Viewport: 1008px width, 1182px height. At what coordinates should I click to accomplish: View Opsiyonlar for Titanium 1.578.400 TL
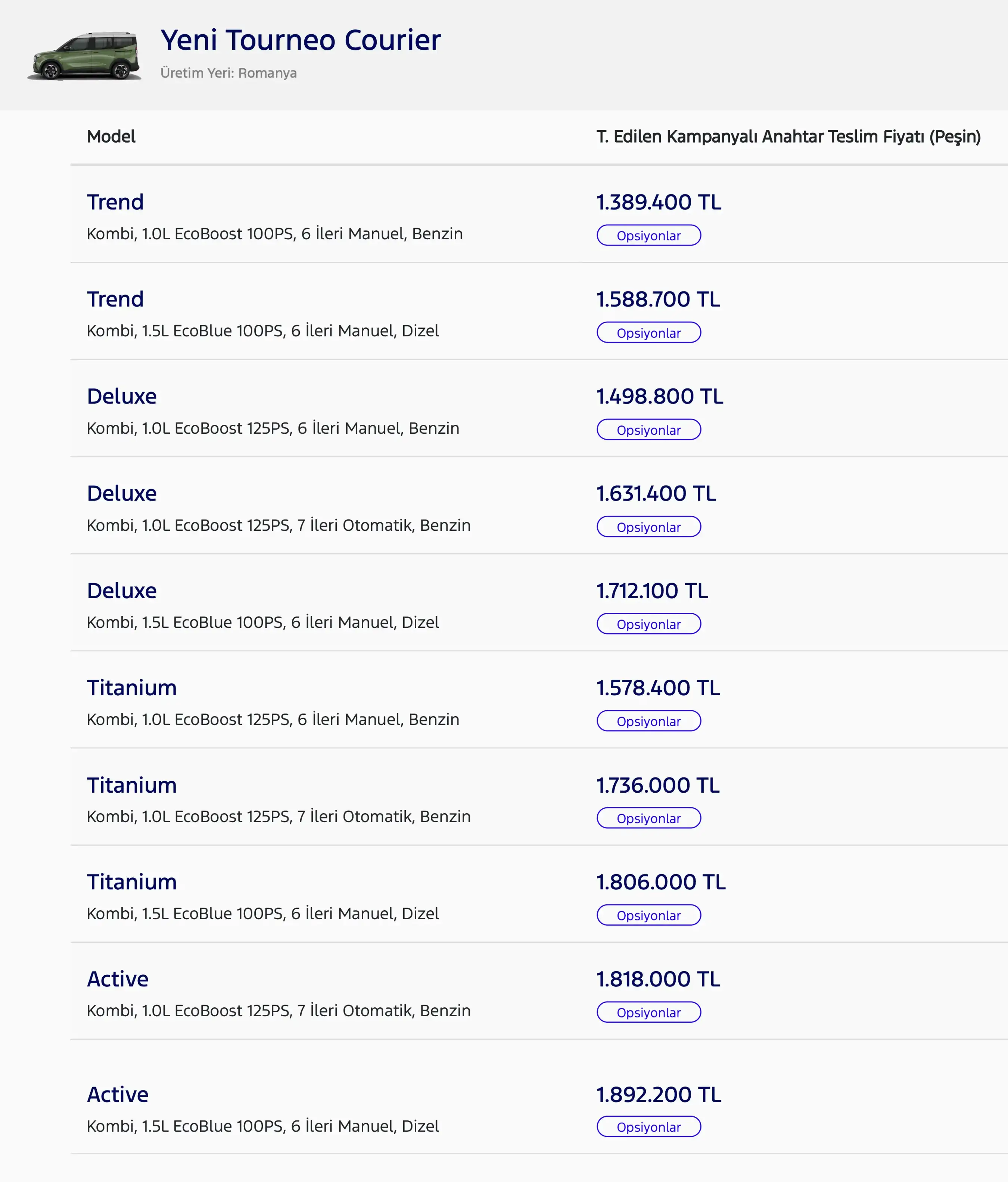click(x=648, y=721)
